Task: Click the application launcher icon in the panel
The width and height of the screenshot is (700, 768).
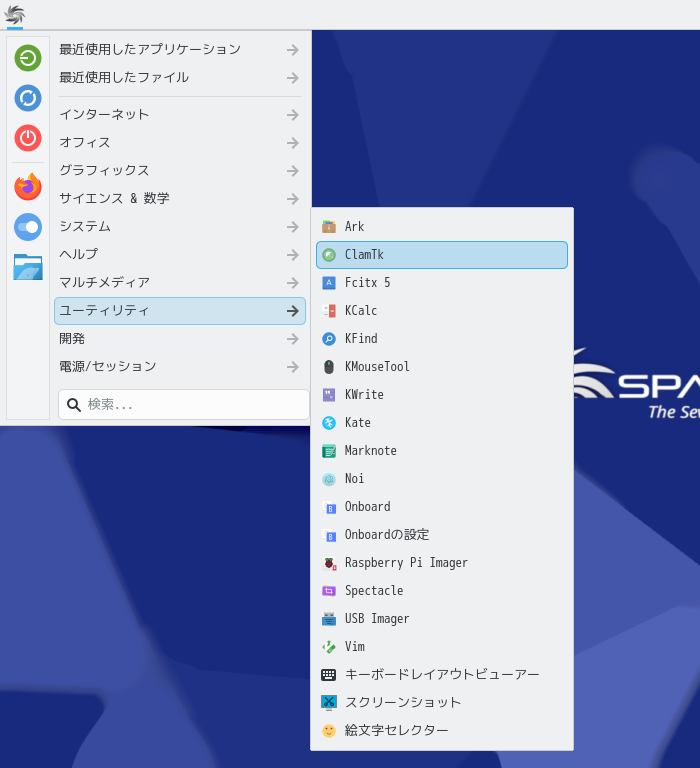Action: click(x=14, y=15)
